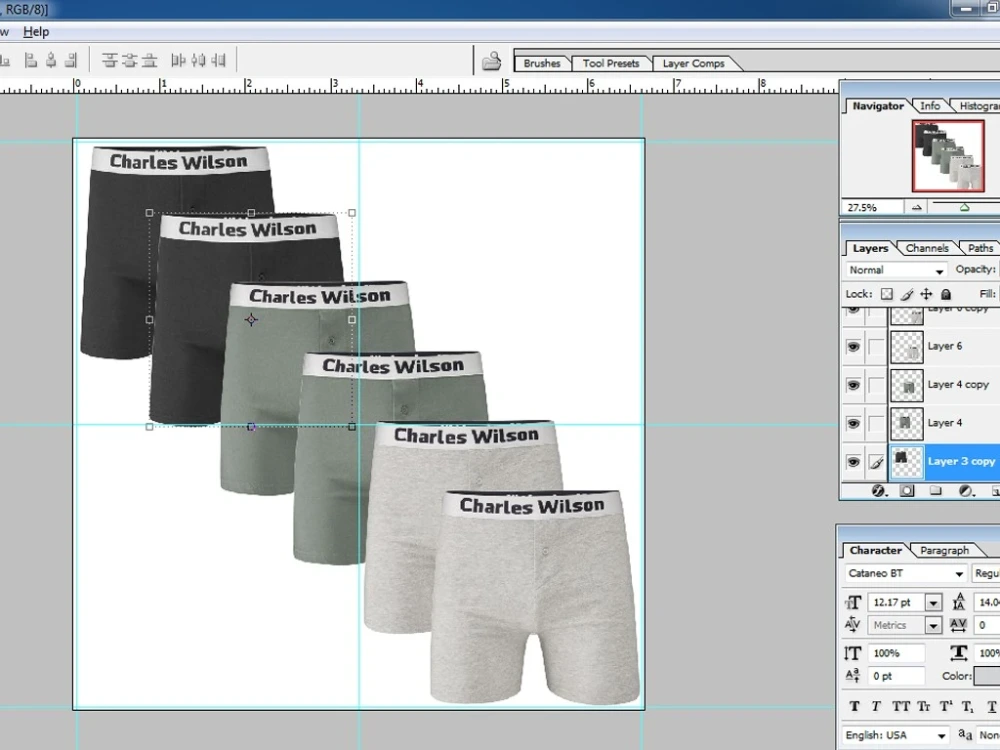Hide Layer 6 using eye icon
The image size is (1000, 750).
[x=853, y=346]
